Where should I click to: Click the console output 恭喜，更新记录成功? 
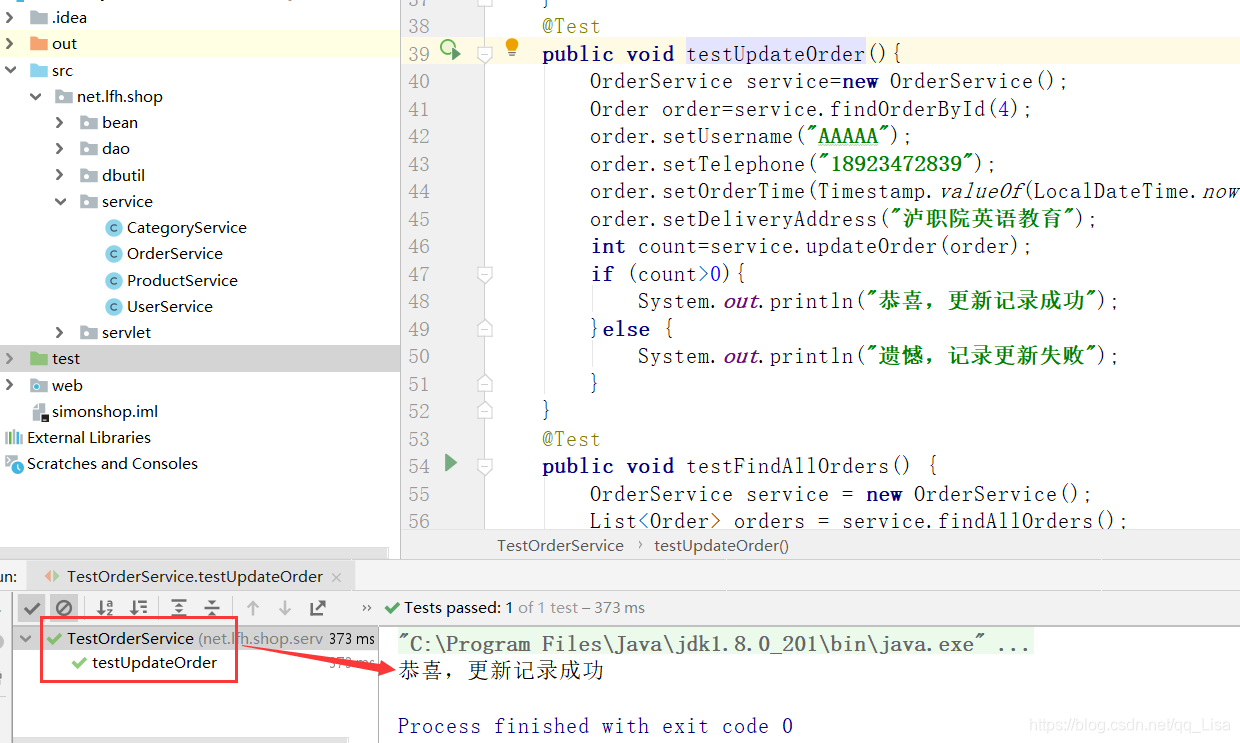tap(501, 670)
